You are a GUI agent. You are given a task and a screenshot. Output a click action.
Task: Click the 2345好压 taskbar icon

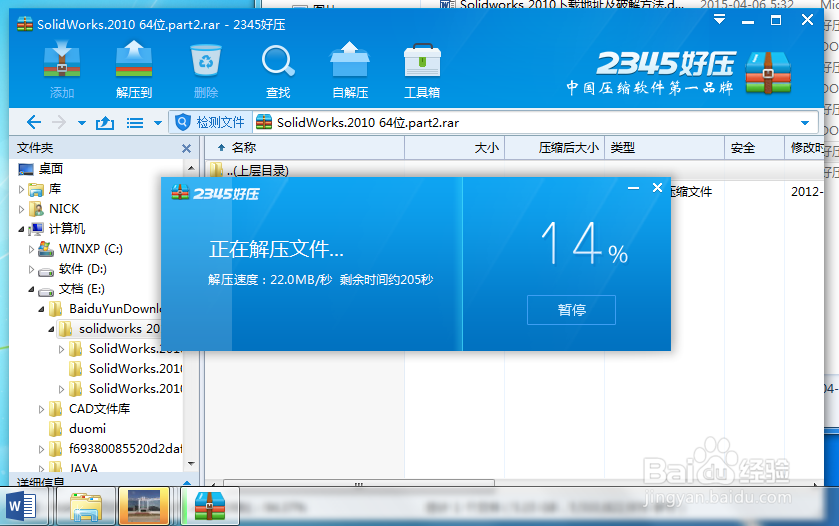pyautogui.click(x=210, y=506)
